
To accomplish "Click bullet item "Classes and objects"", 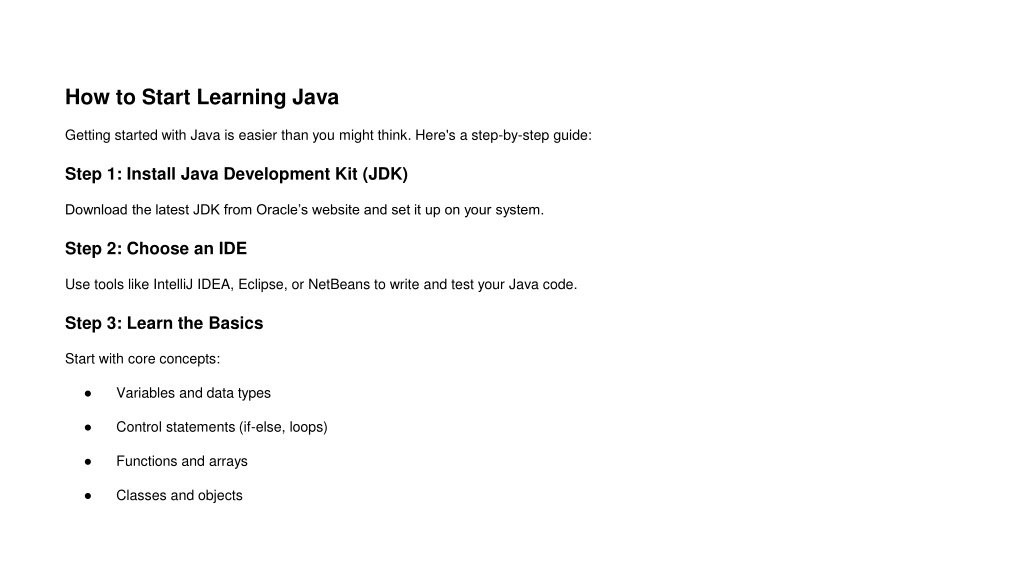I will 180,496.
